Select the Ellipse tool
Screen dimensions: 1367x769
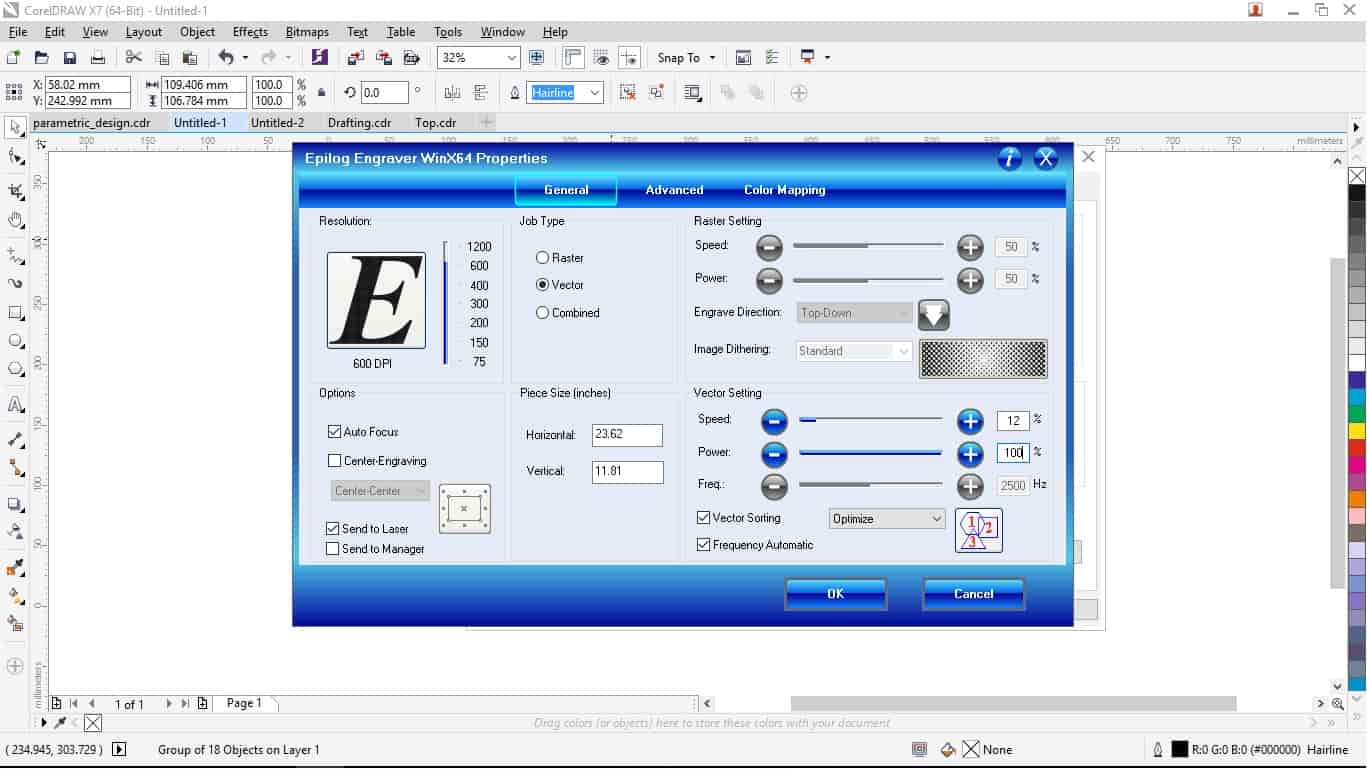tap(15, 341)
